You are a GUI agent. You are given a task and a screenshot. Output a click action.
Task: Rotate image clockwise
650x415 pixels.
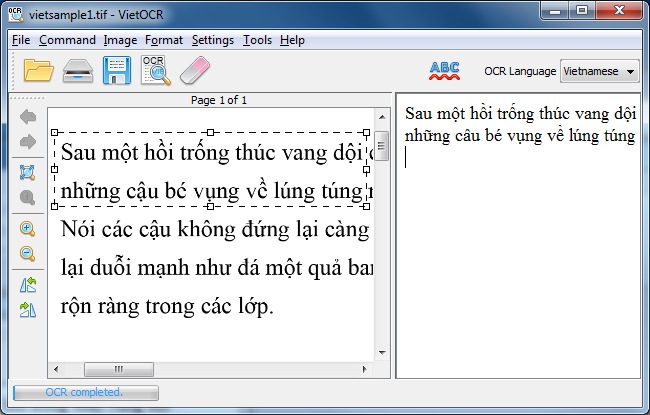pos(28,310)
